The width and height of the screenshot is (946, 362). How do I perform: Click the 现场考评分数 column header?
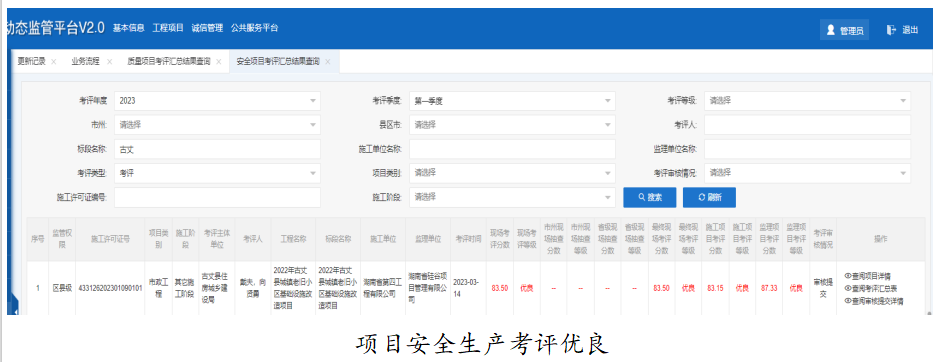(x=500, y=239)
